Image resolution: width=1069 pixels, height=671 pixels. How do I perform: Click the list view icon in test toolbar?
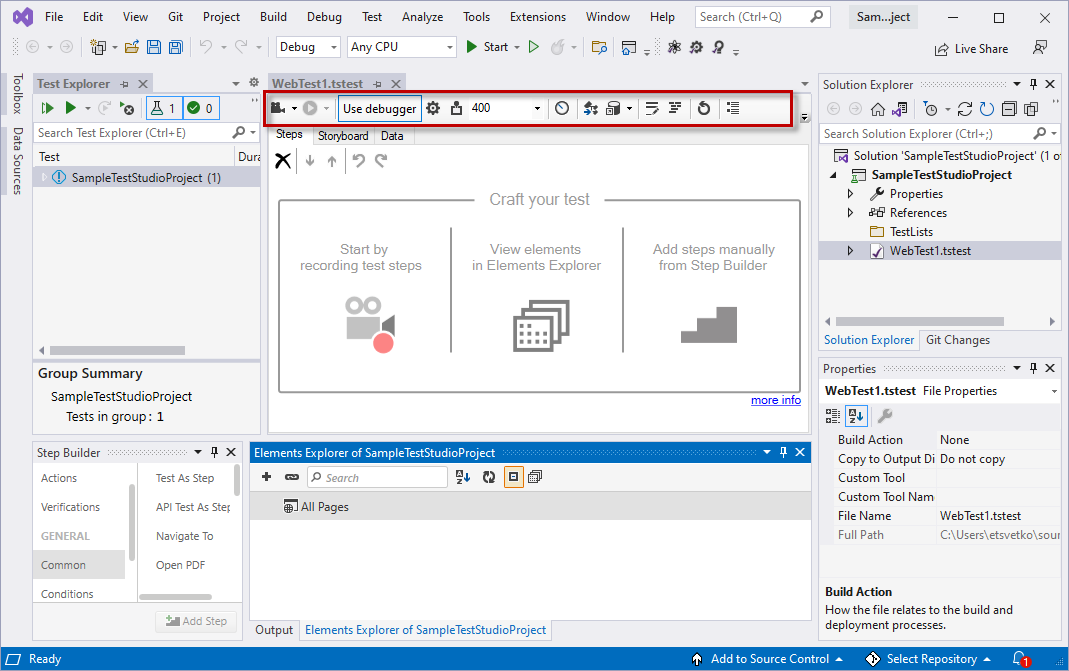tap(733, 108)
